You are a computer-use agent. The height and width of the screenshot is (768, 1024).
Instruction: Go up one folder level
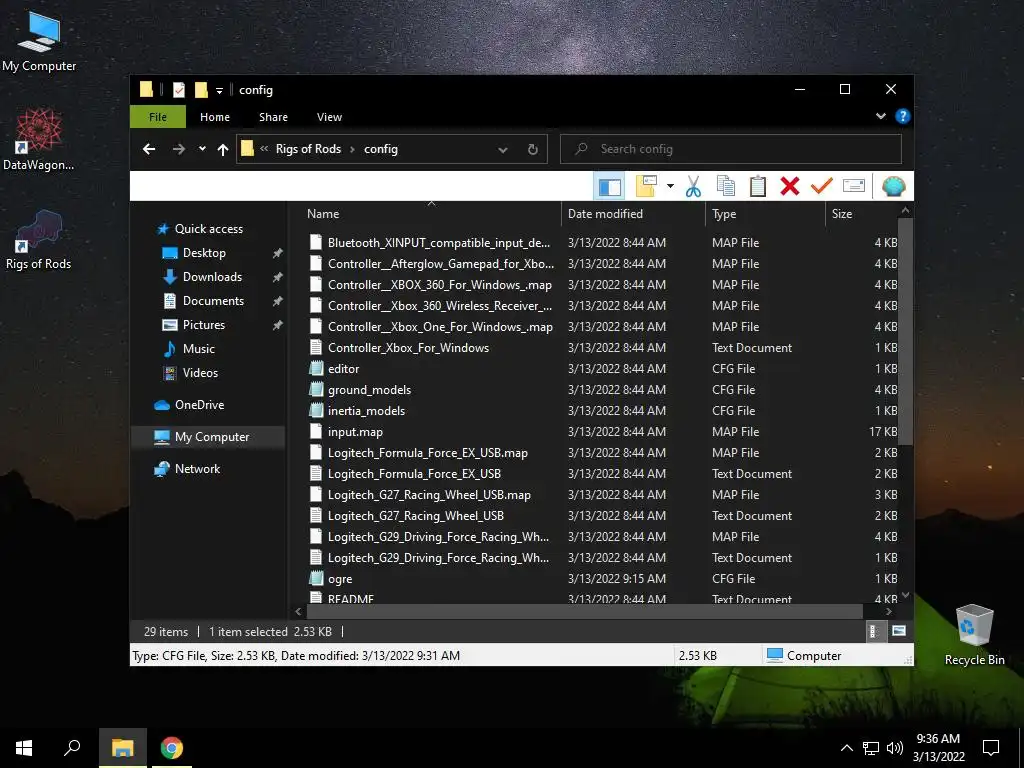[223, 150]
